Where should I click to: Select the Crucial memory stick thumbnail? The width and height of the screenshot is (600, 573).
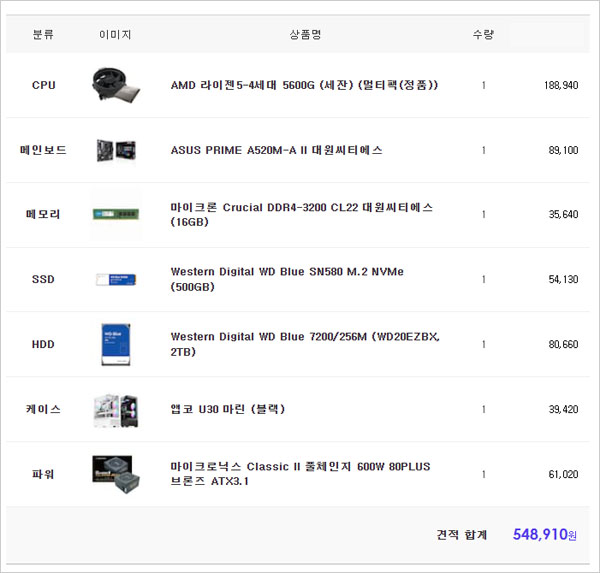[115, 214]
